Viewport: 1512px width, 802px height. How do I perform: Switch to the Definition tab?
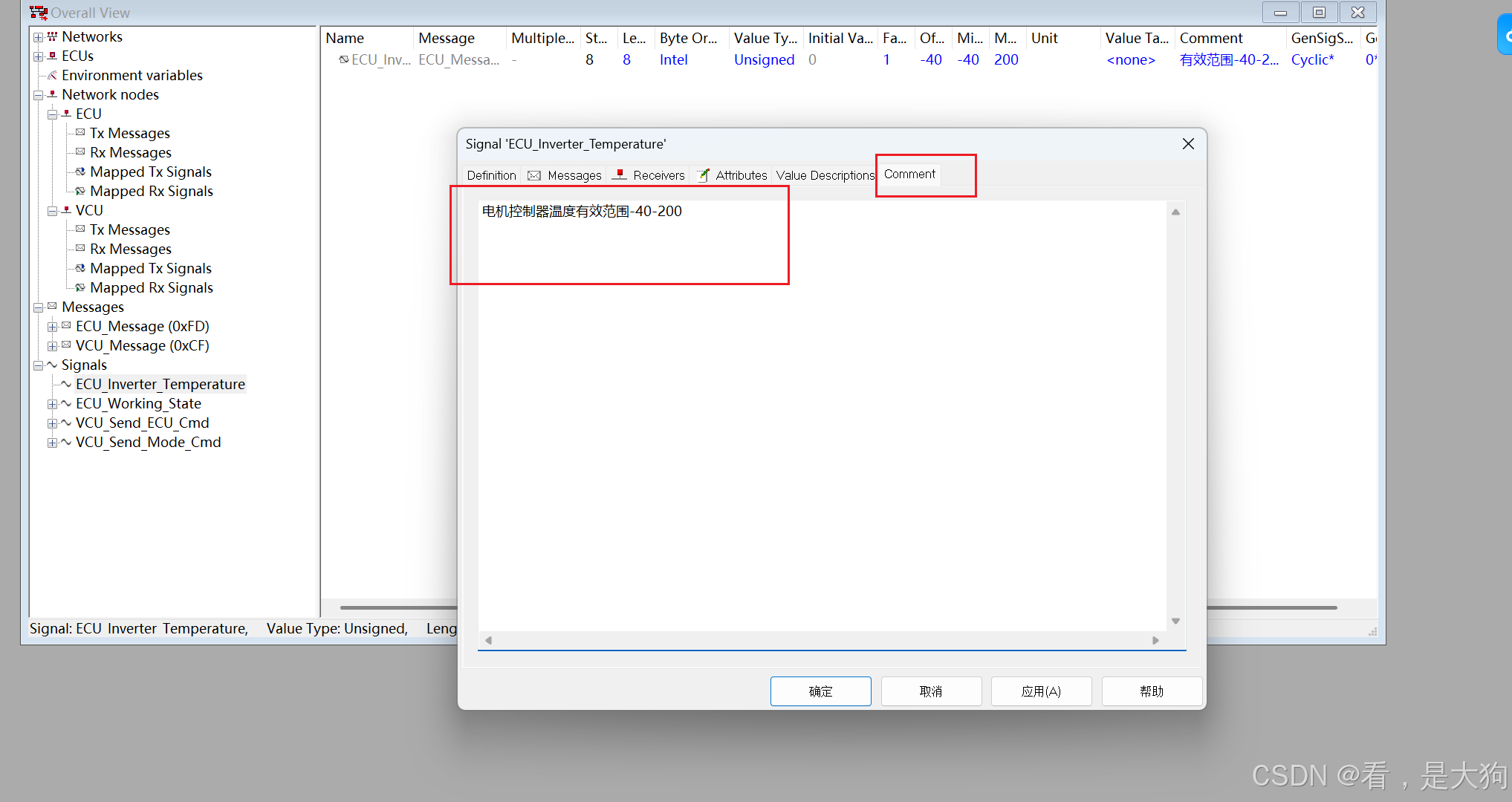click(x=491, y=175)
